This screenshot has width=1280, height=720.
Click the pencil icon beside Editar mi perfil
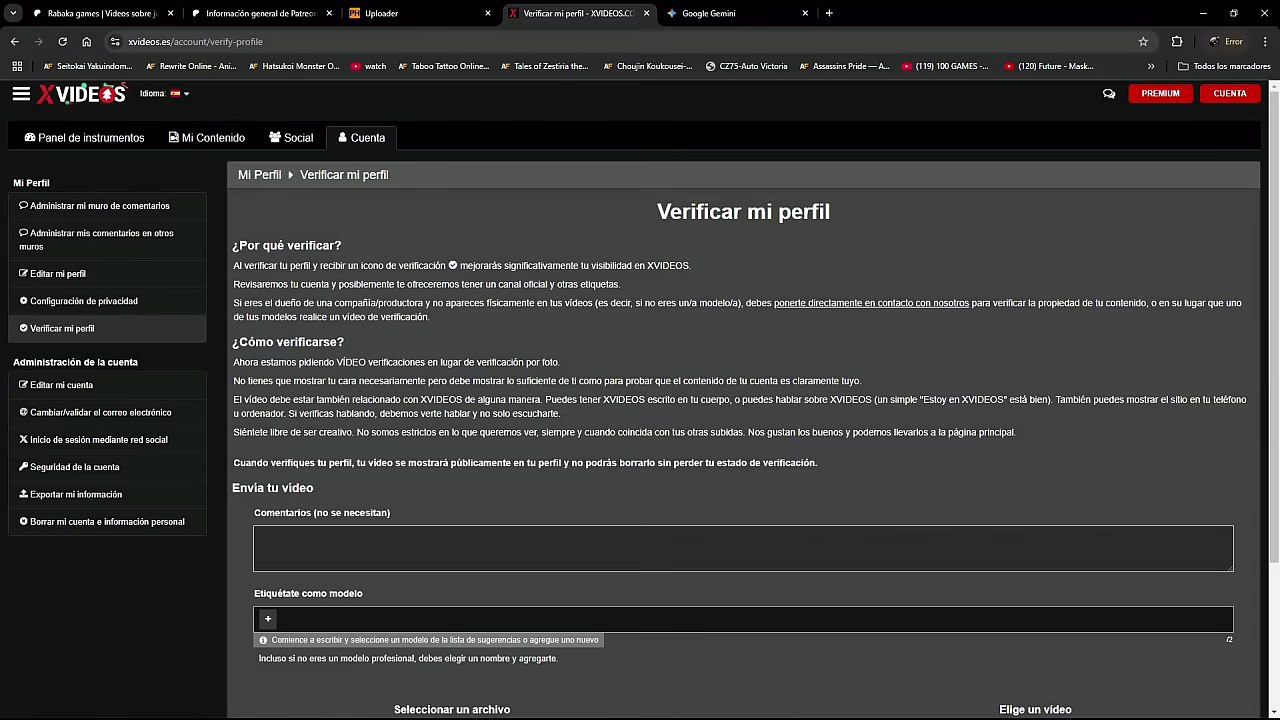pyautogui.click(x=22, y=273)
